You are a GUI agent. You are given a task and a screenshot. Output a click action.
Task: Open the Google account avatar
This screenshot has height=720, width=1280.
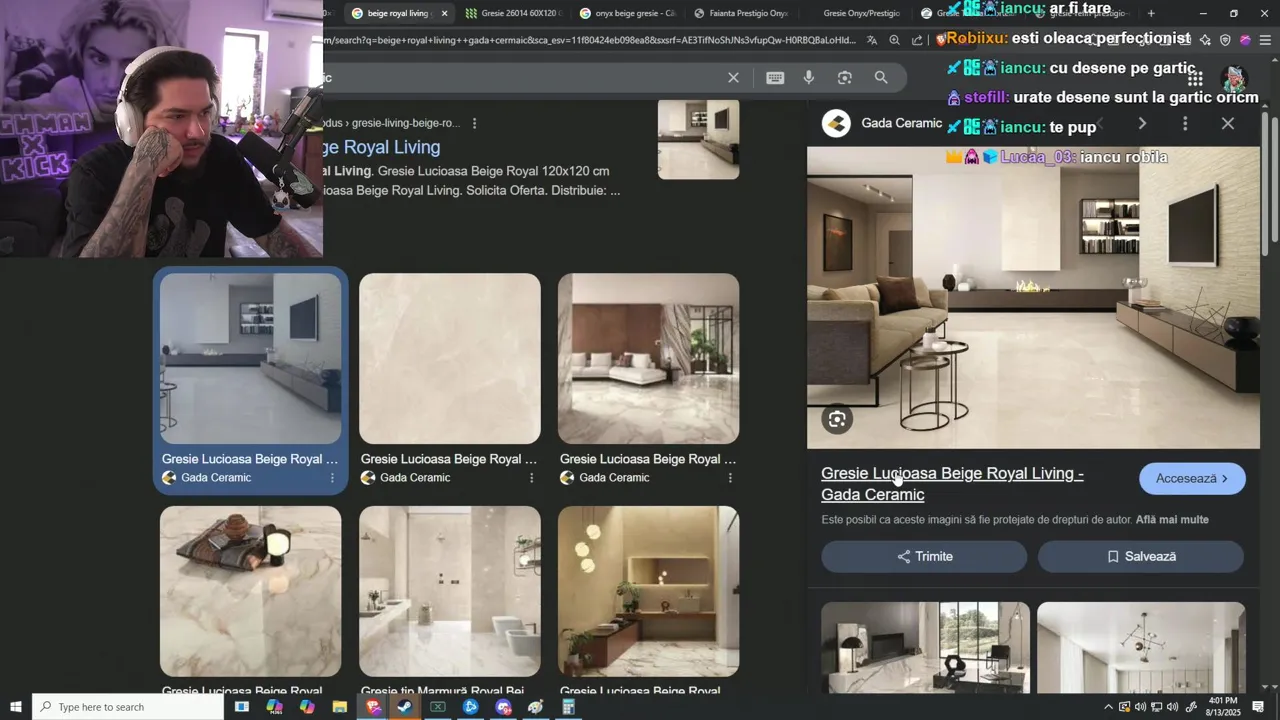click(x=1234, y=78)
